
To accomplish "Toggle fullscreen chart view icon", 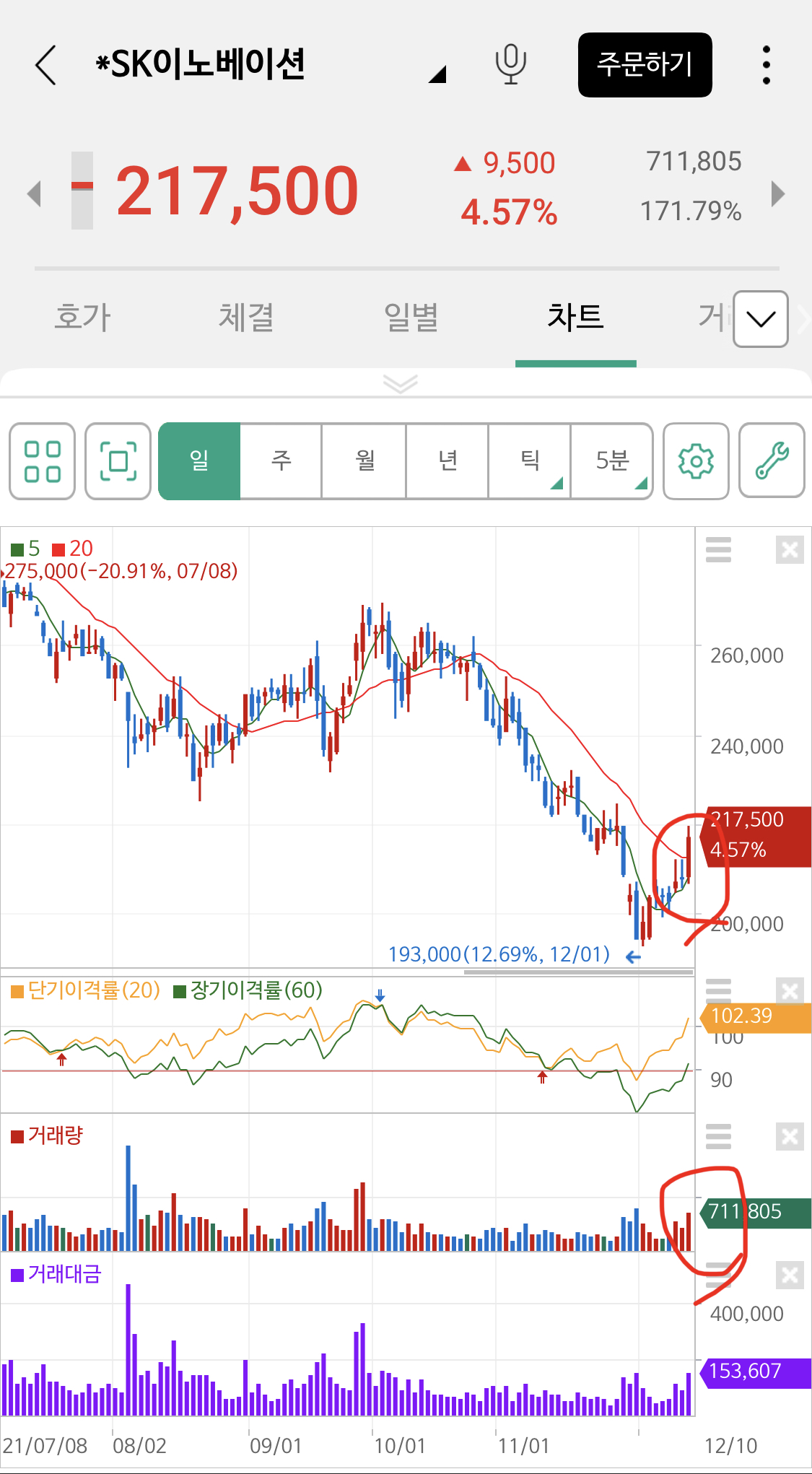I will point(118,461).
